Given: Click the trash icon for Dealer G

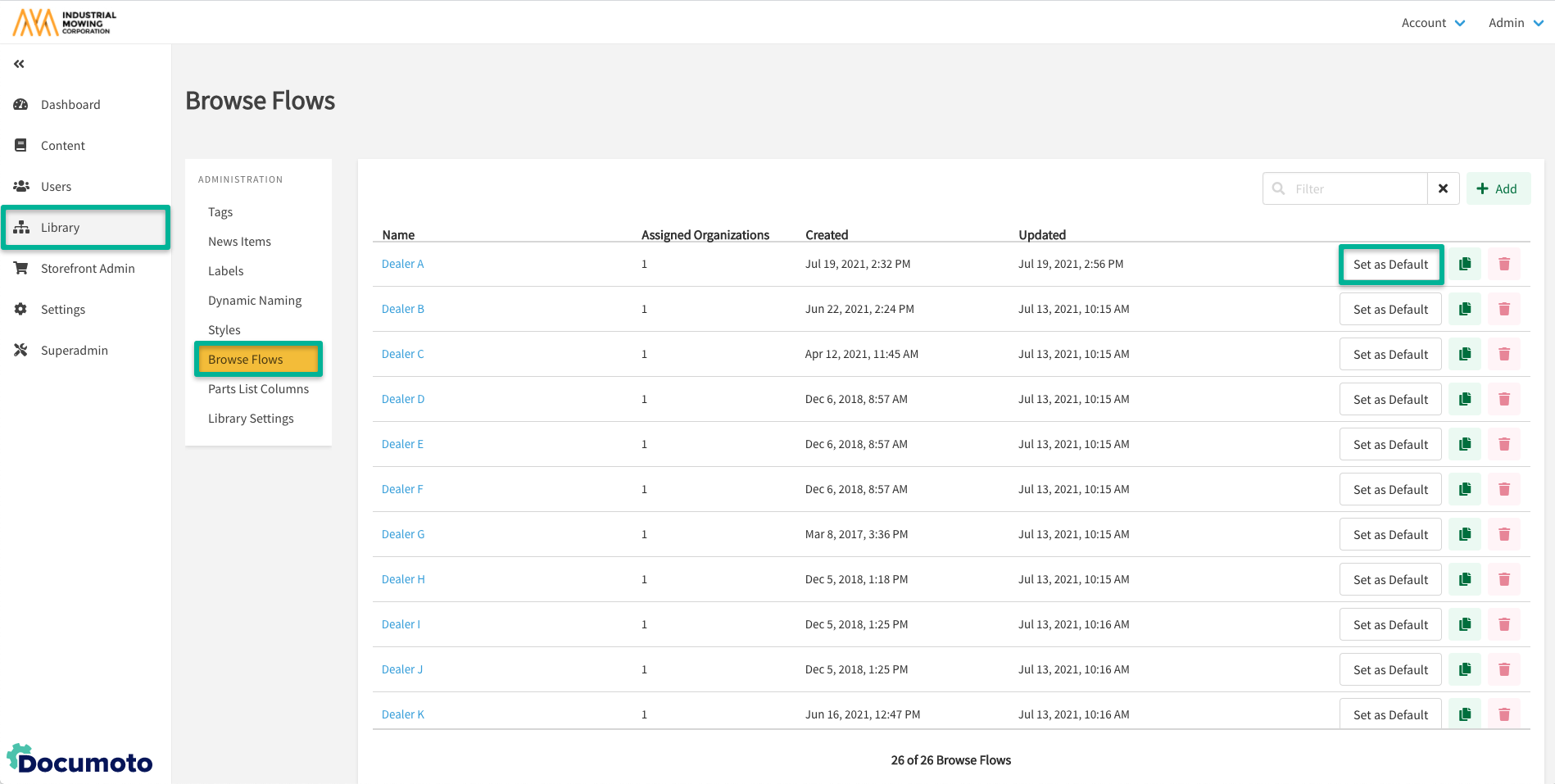Looking at the screenshot, I should pyautogui.click(x=1503, y=534).
